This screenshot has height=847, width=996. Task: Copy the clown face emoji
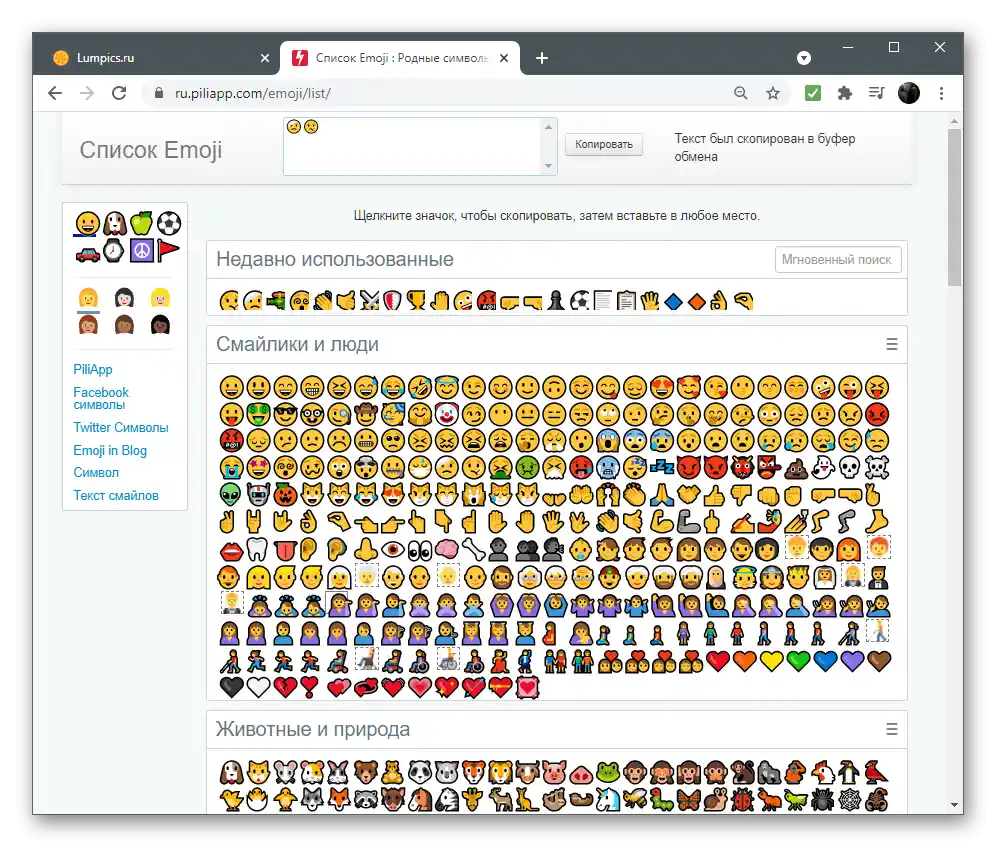point(447,414)
